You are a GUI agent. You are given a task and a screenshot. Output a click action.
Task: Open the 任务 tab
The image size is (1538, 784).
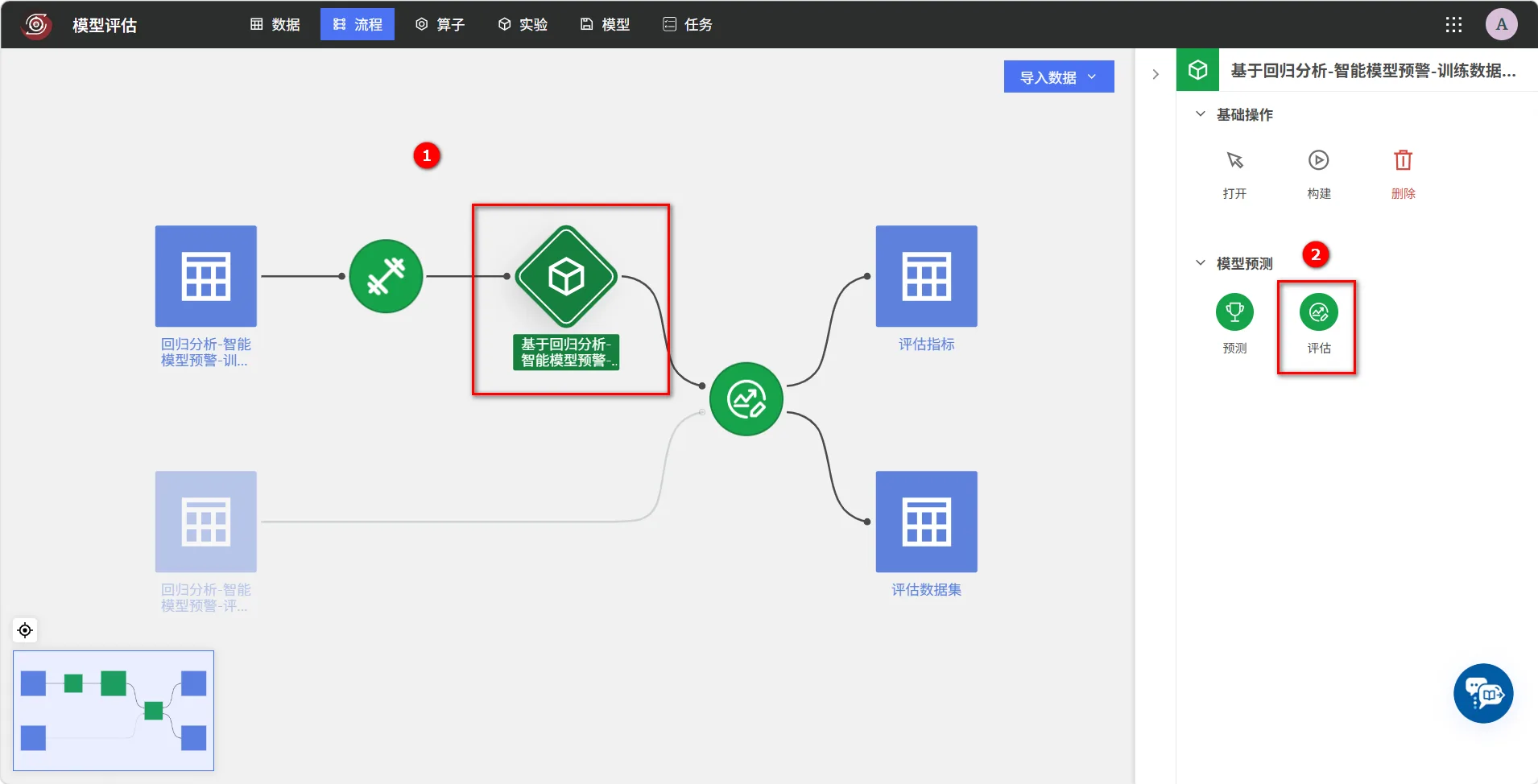688,25
